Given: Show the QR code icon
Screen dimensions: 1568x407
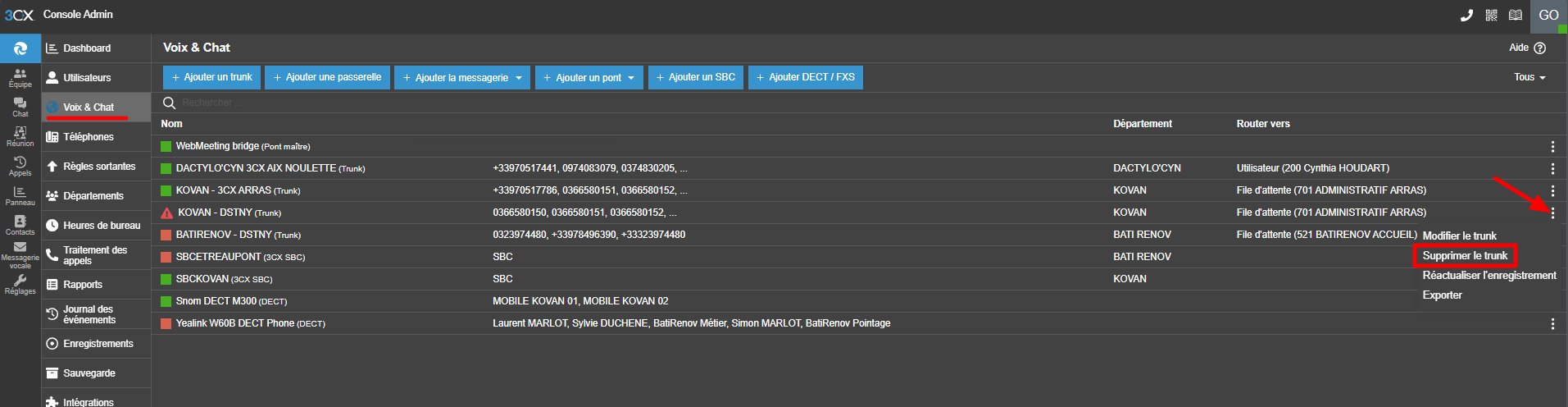Looking at the screenshot, I should 1491,15.
